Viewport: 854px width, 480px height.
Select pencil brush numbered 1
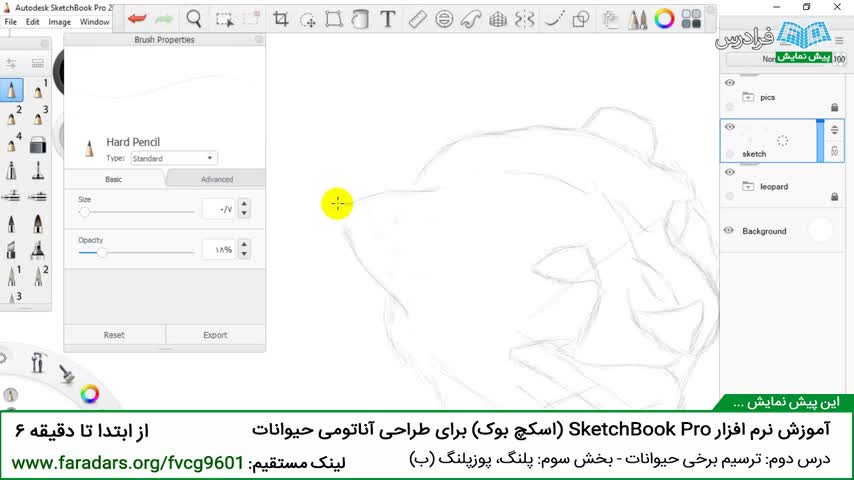pos(38,90)
